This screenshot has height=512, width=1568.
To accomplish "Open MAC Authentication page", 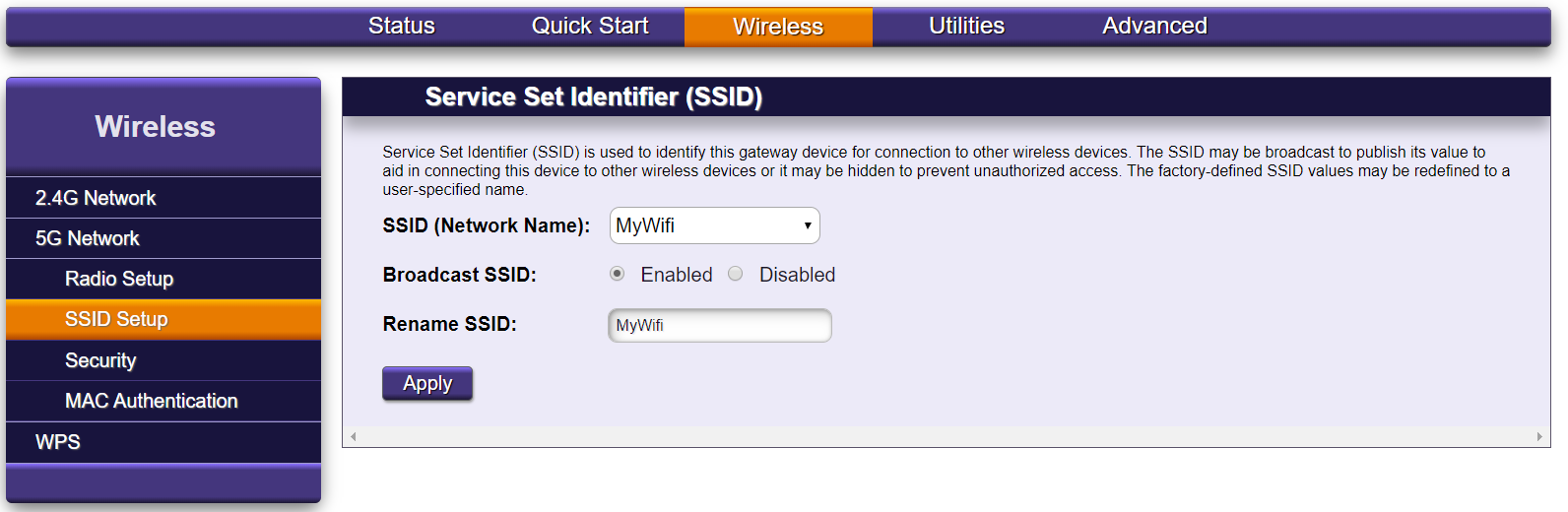I will [x=151, y=401].
